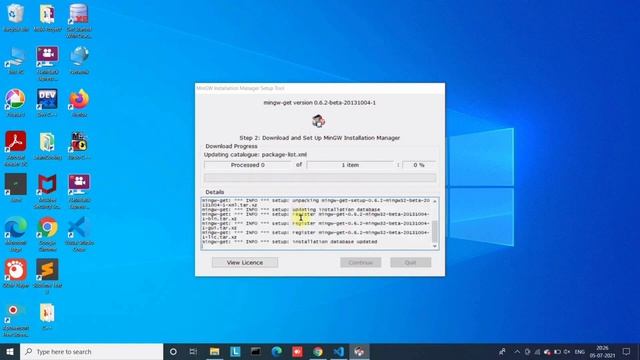Click the 'Processed 0' field

[248, 165]
